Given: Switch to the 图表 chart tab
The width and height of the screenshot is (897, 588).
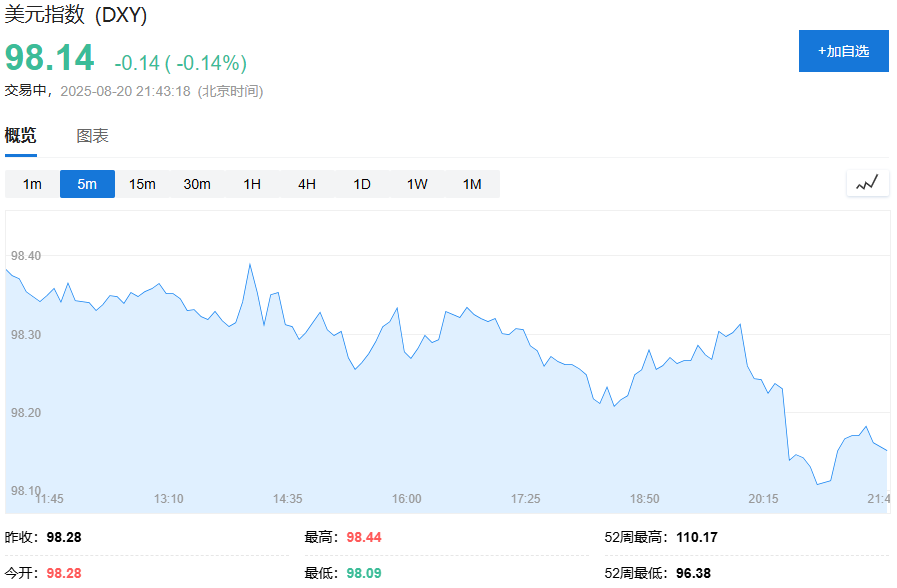Looking at the screenshot, I should [93, 136].
